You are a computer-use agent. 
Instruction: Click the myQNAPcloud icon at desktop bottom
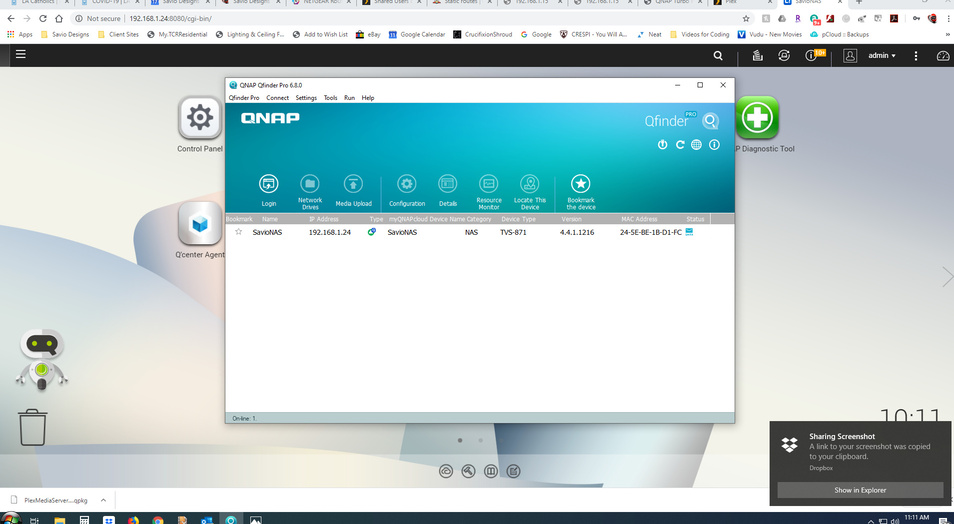point(446,471)
